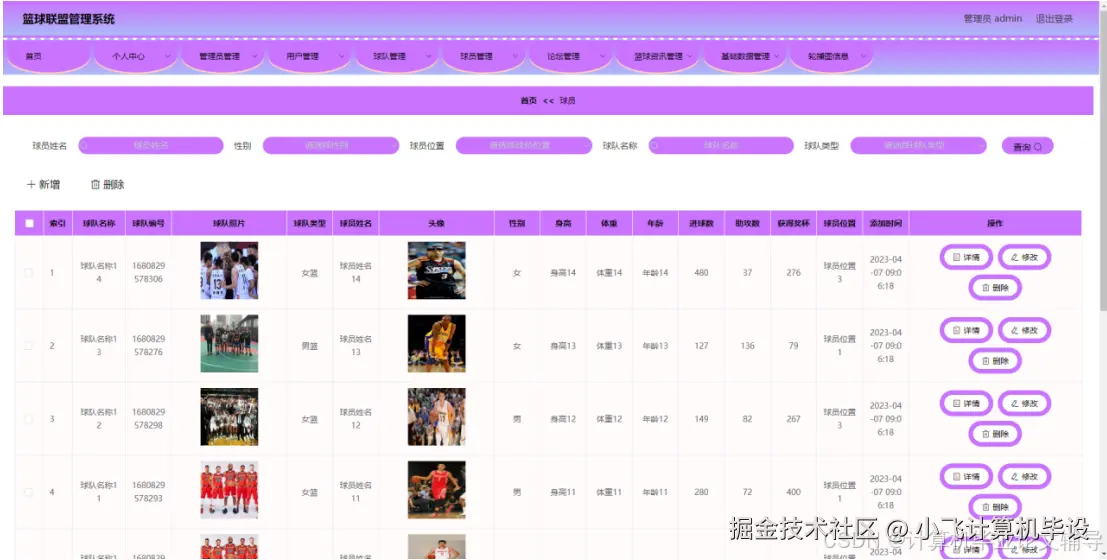The height and width of the screenshot is (560, 1107).
Task: Check the checkbox for row 1
Action: (29, 273)
